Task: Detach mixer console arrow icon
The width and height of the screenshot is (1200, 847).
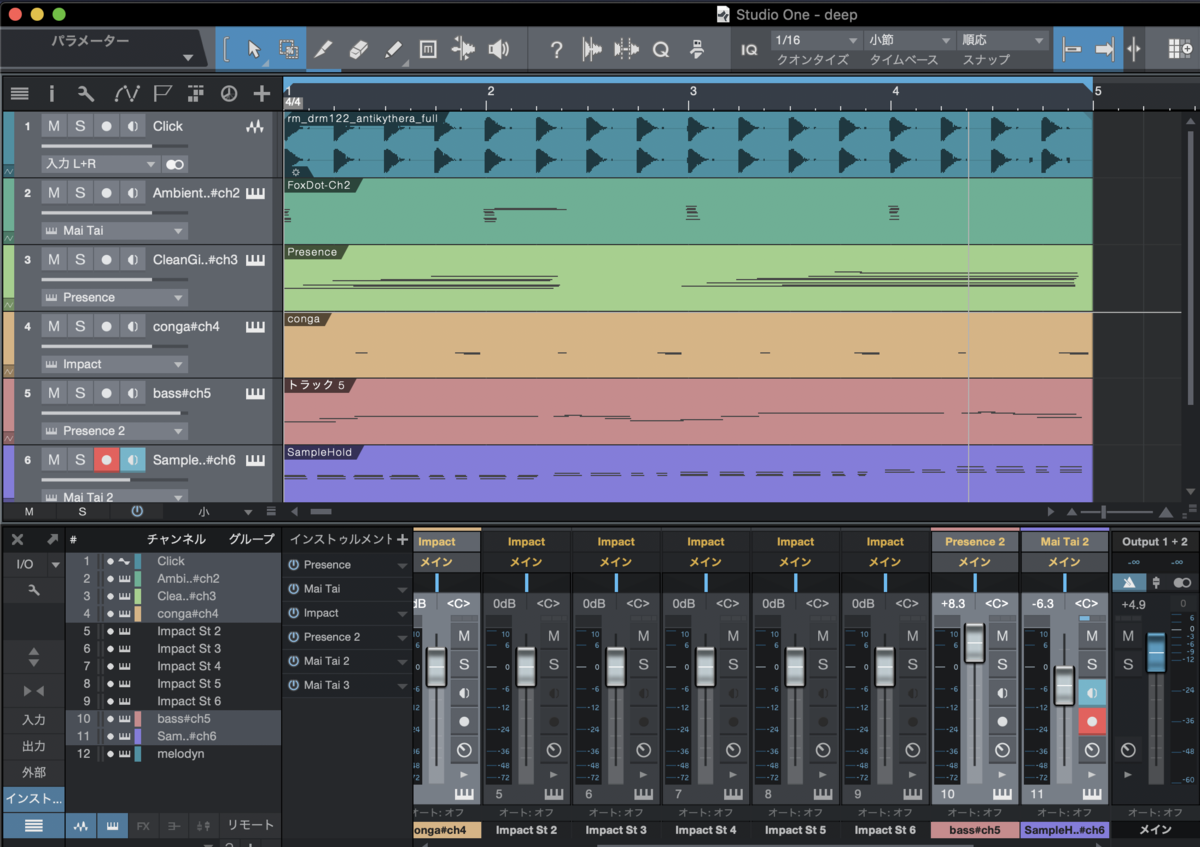Action: pos(52,539)
